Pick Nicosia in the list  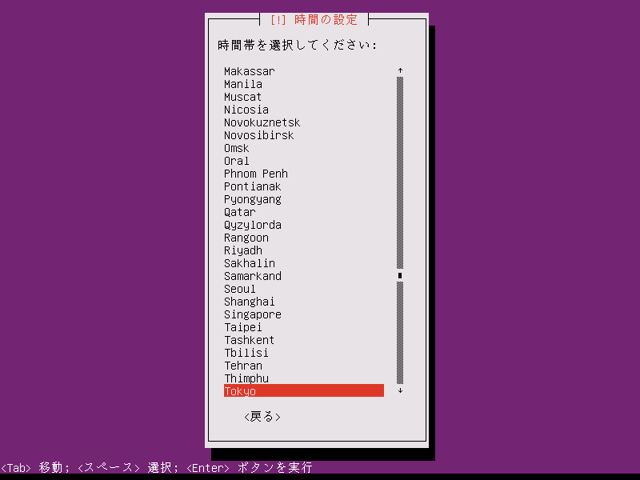point(304,109)
